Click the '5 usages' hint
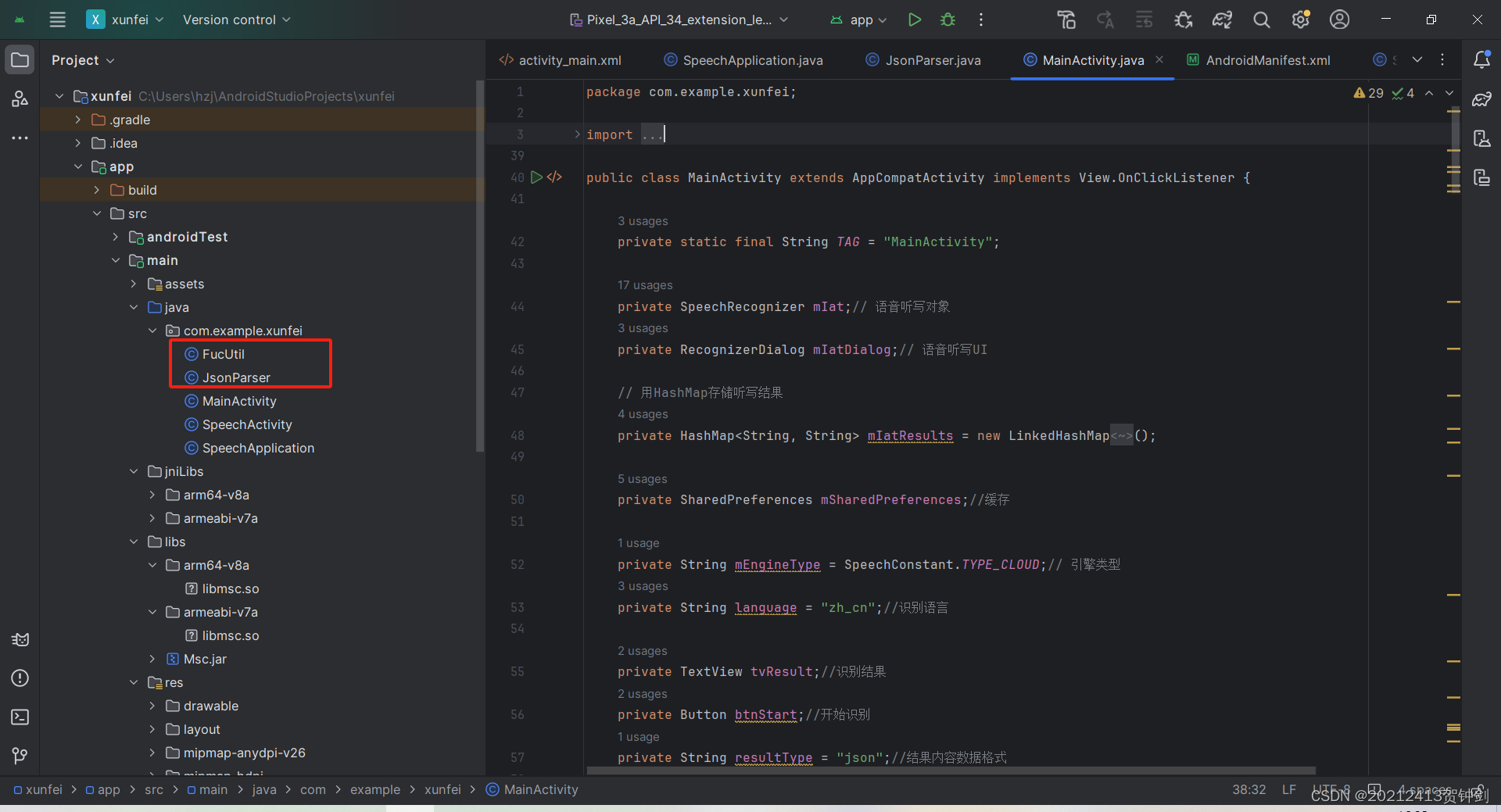This screenshot has height=812, width=1501. point(642,479)
